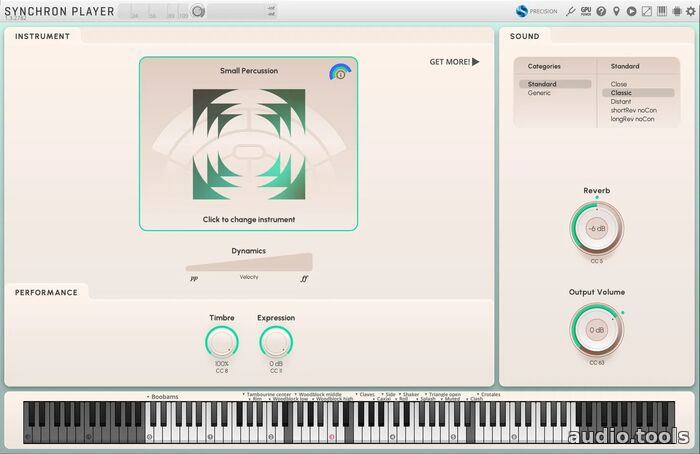Viewport: 700px width, 454px height.
Task: Click the window resize icon
Action: pyautogui.click(x=646, y=12)
